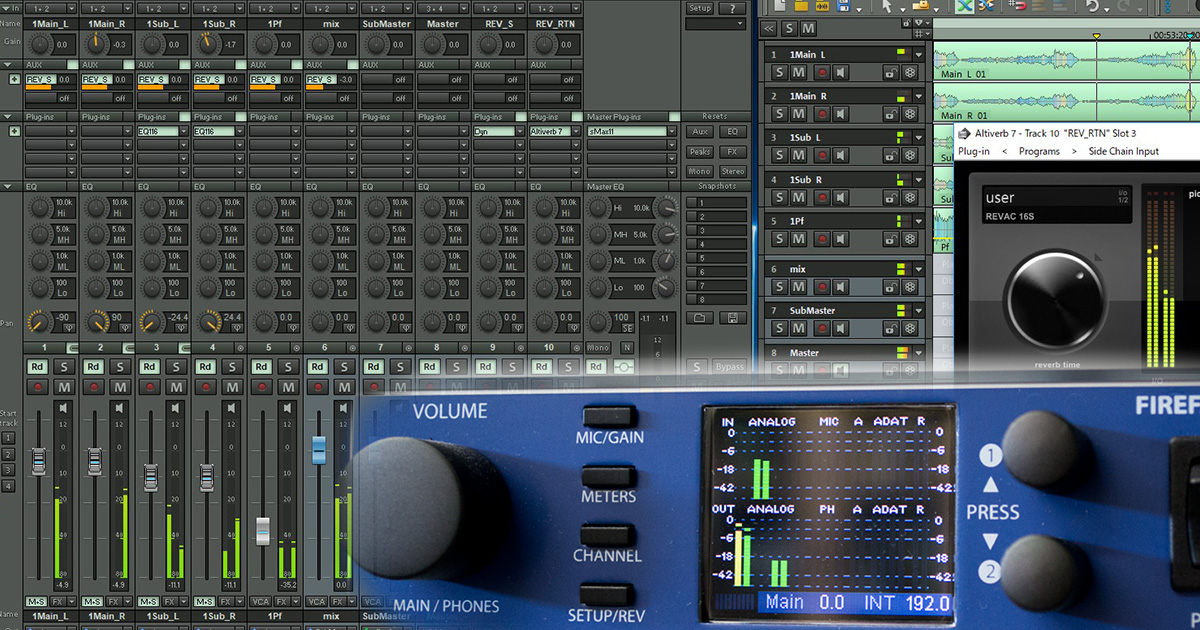Mute track 1Sub L in track list
Viewport: 1200px width, 630px height.
pyautogui.click(x=800, y=156)
